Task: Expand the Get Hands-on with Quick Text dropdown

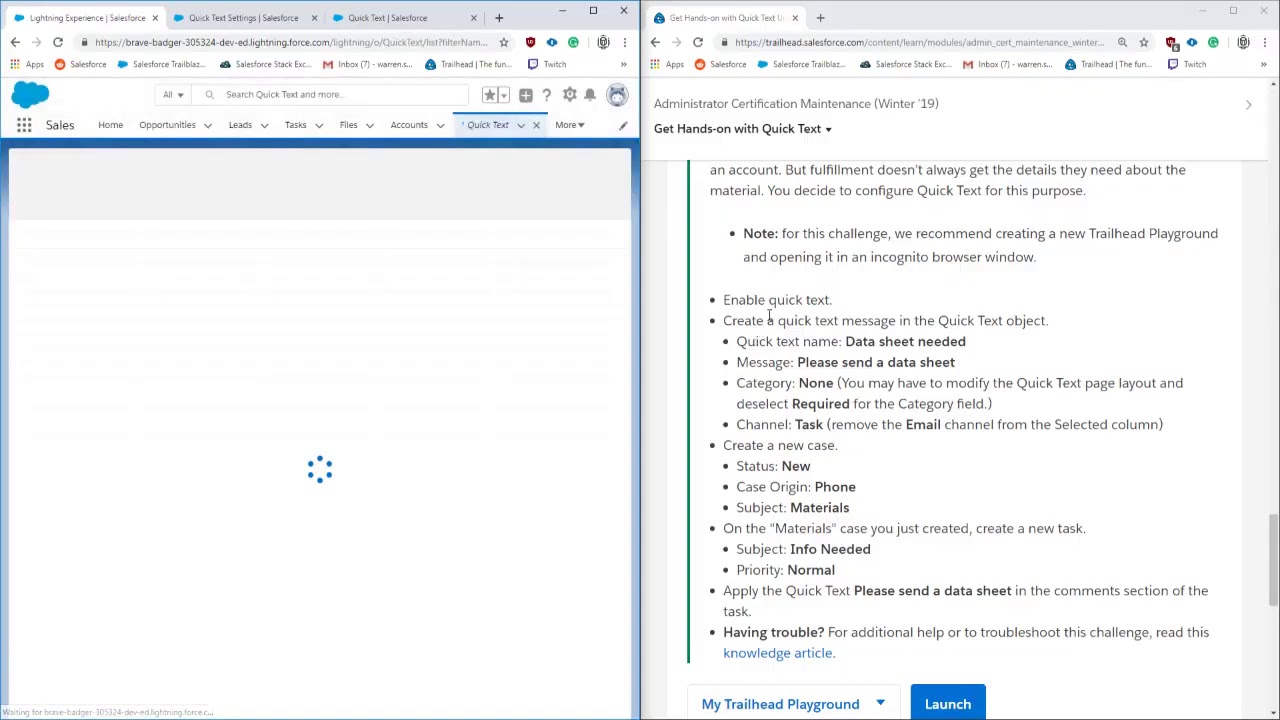Action: tap(743, 129)
